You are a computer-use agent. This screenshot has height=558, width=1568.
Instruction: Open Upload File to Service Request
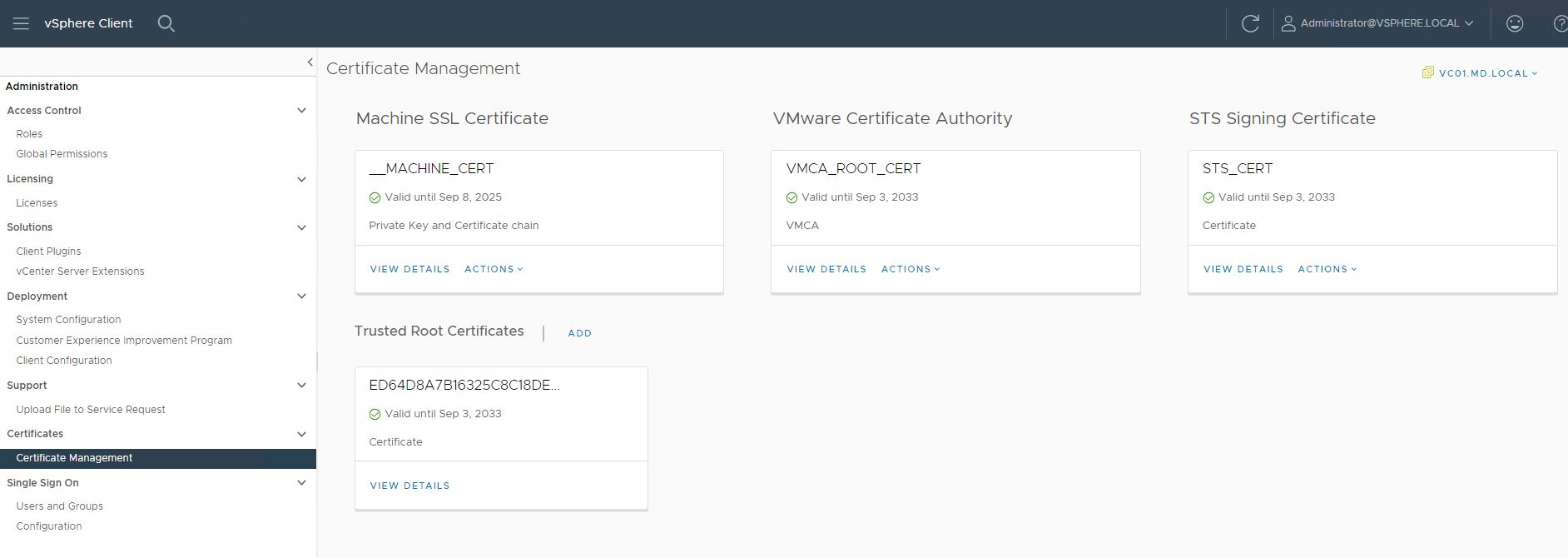click(x=91, y=410)
